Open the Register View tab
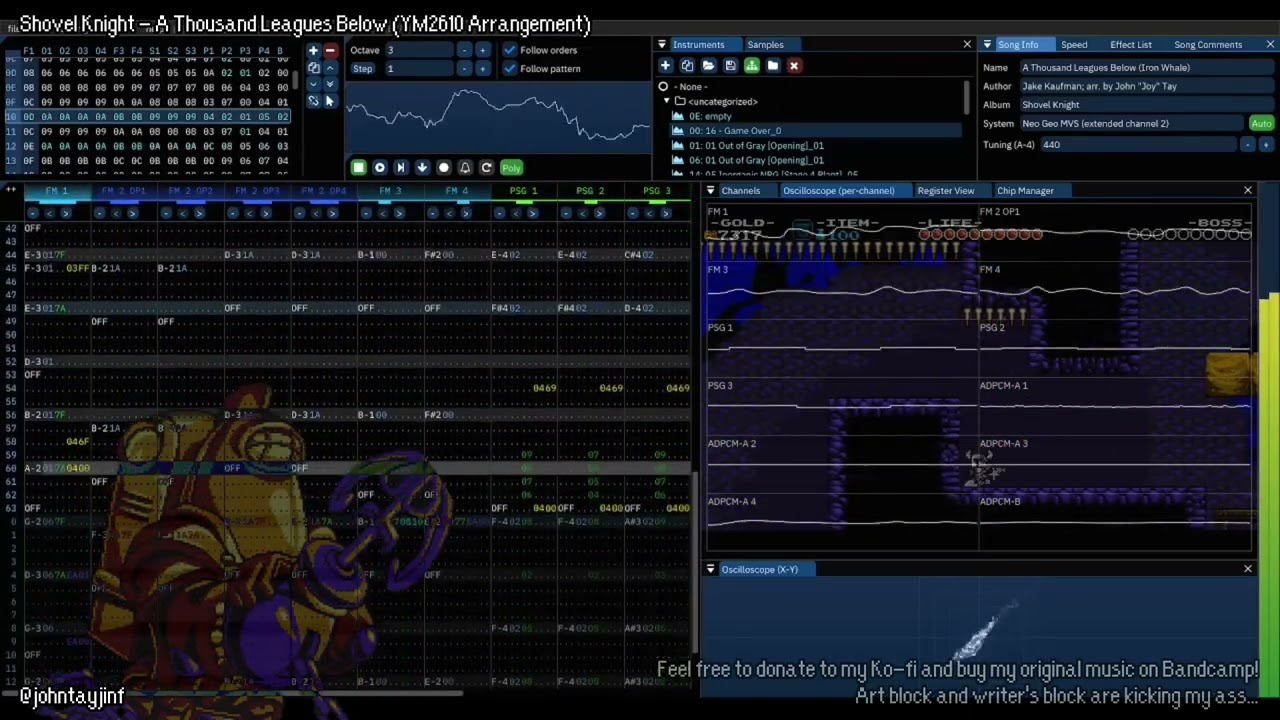This screenshot has height=720, width=1280. (x=945, y=190)
